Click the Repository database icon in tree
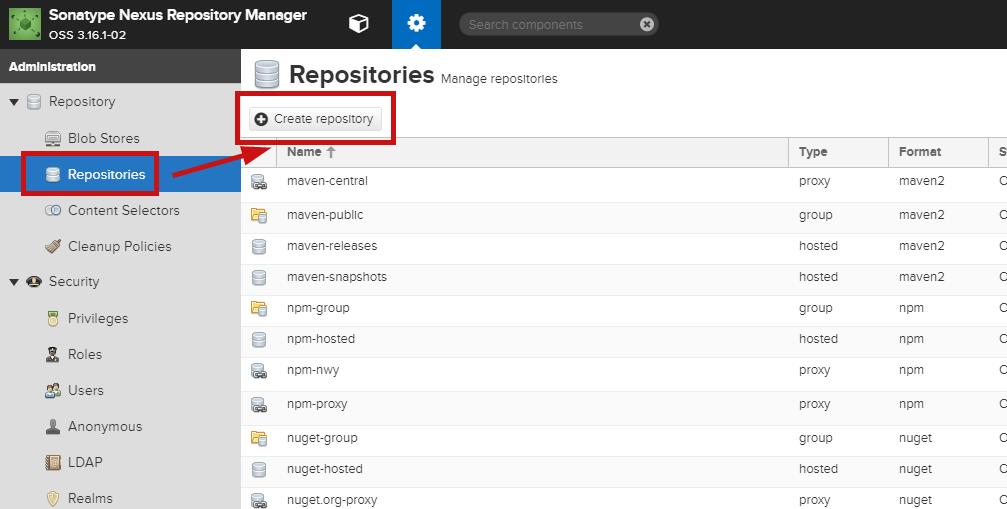The width and height of the screenshot is (1007, 509). coord(33,102)
